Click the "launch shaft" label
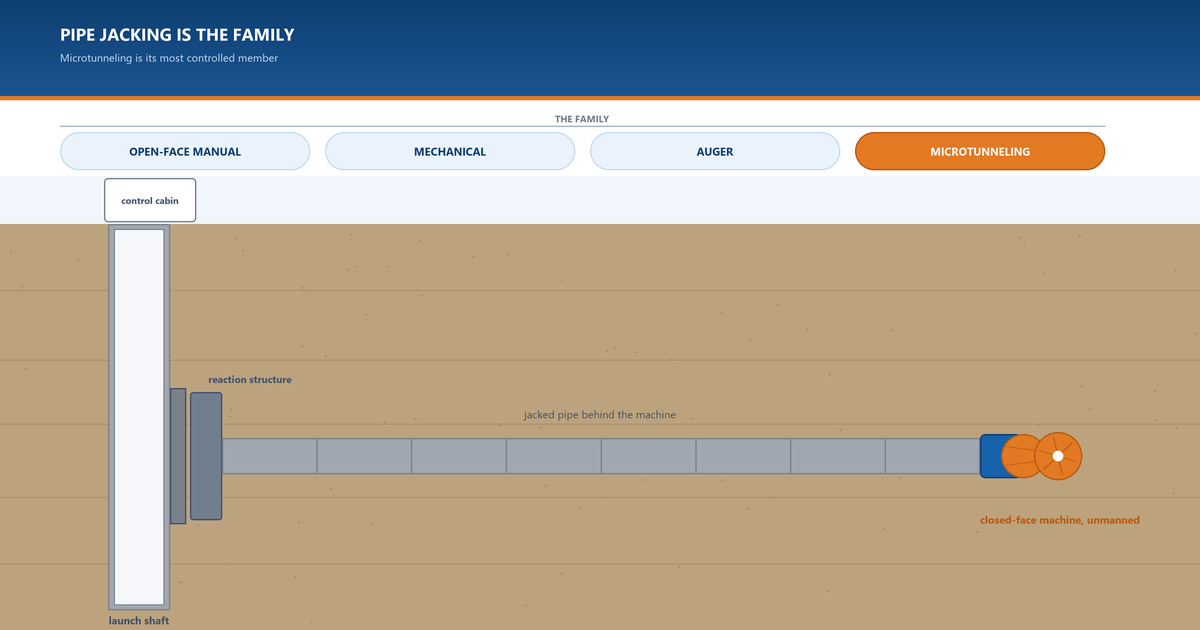The height and width of the screenshot is (630, 1200). point(139,621)
